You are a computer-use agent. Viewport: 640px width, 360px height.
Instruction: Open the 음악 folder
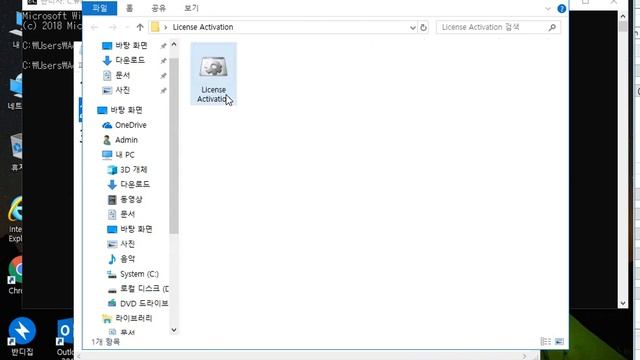(x=127, y=259)
